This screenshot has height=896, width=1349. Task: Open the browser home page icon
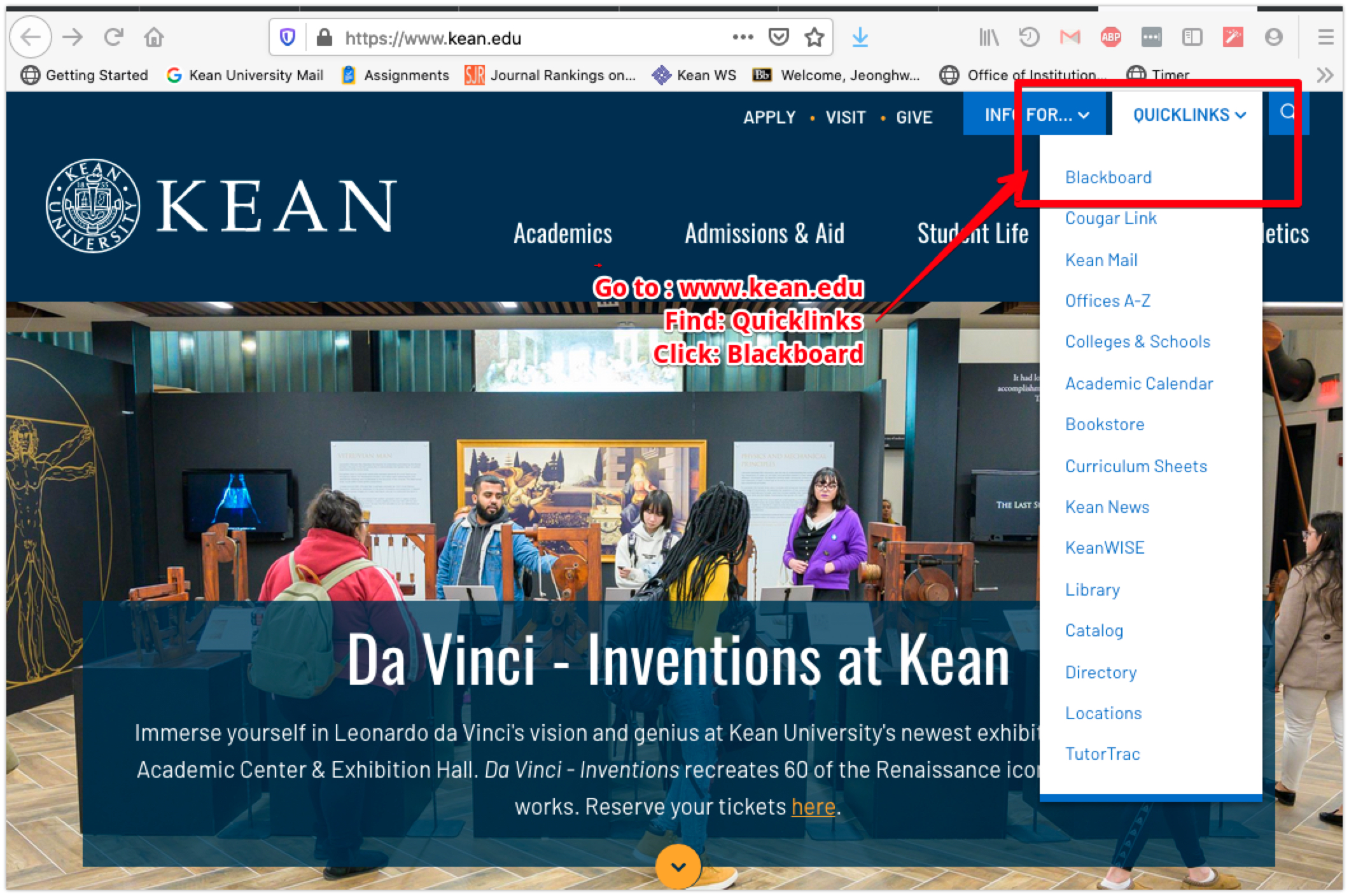(154, 38)
